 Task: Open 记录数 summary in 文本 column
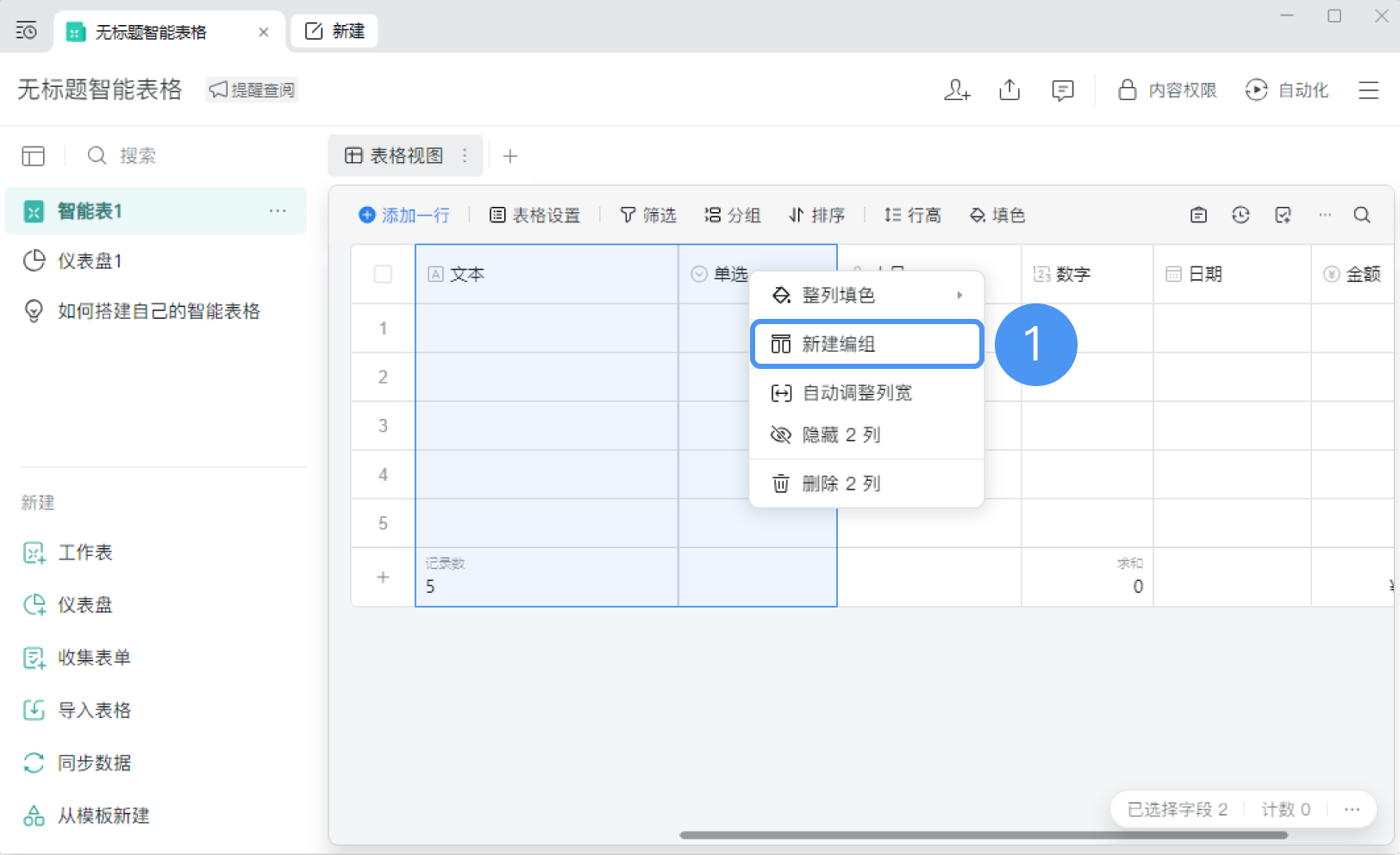tap(547, 577)
